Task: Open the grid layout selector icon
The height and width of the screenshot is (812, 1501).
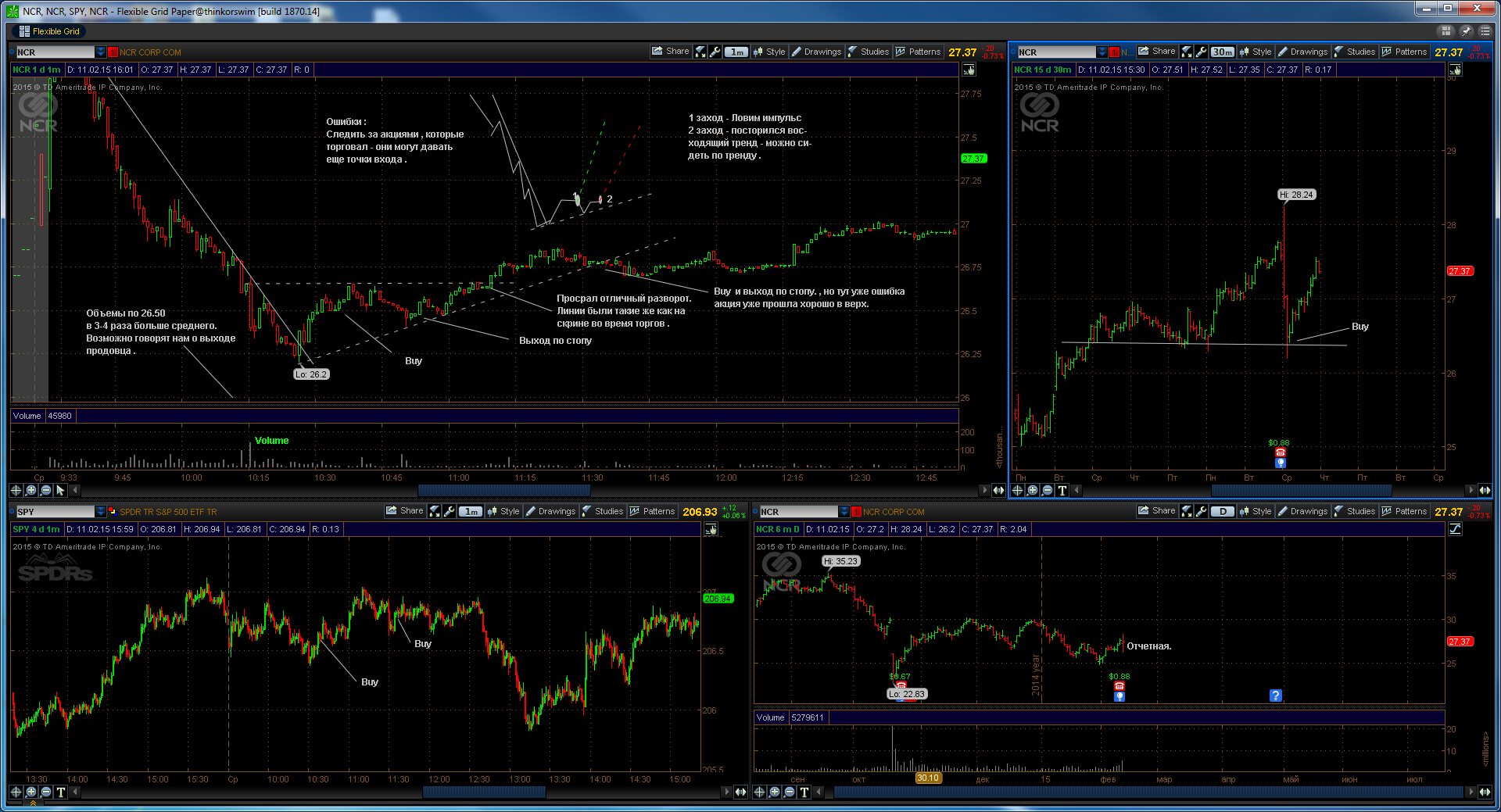Action: 1446,31
